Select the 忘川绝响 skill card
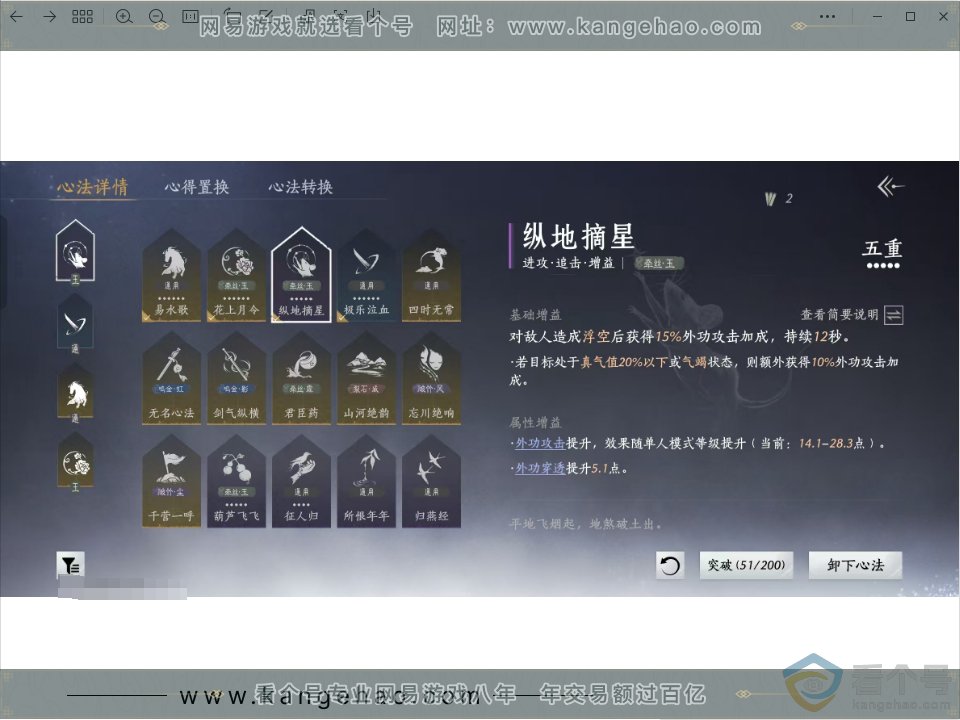 (431, 378)
